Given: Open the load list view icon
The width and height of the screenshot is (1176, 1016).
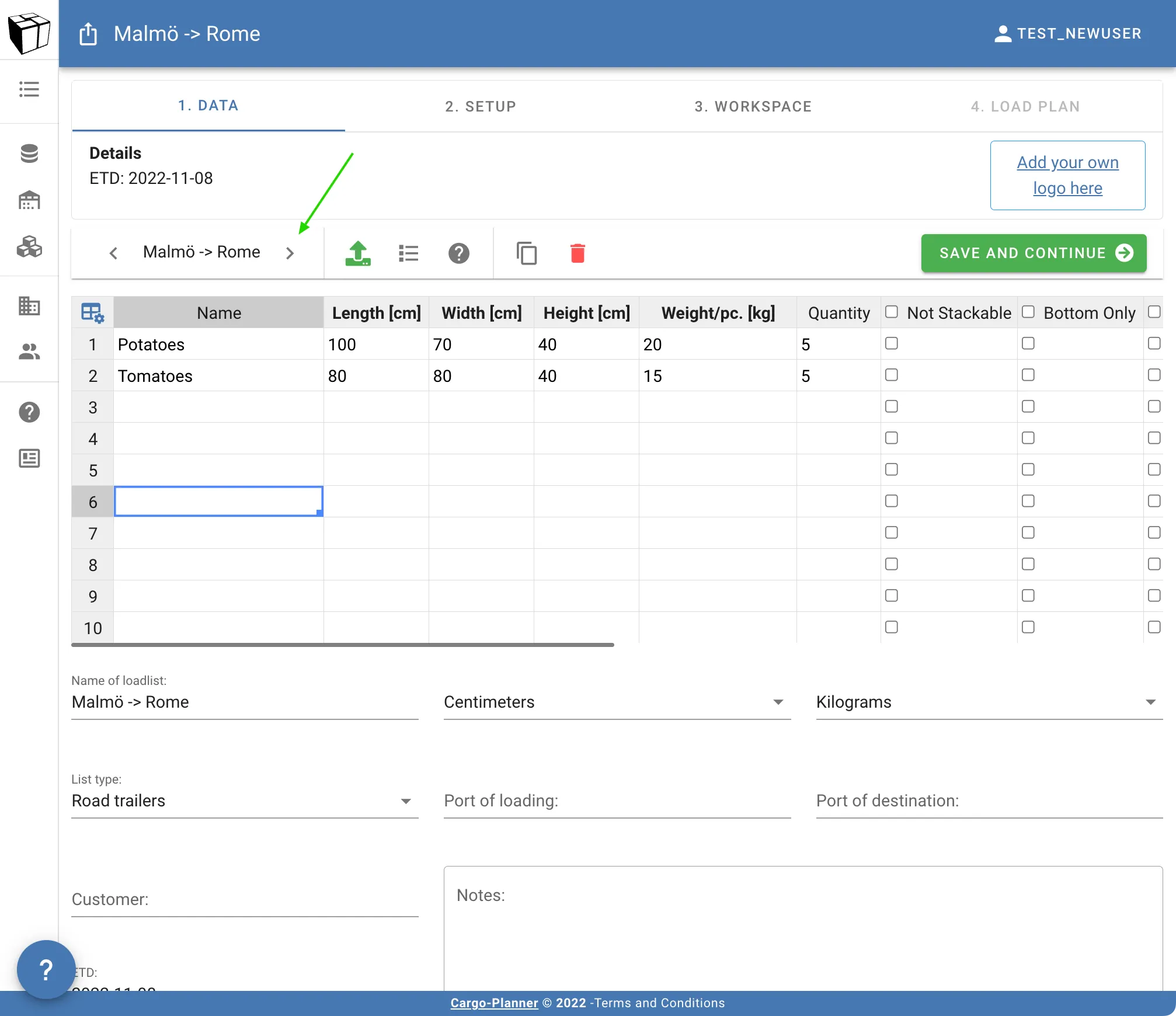Looking at the screenshot, I should point(408,253).
